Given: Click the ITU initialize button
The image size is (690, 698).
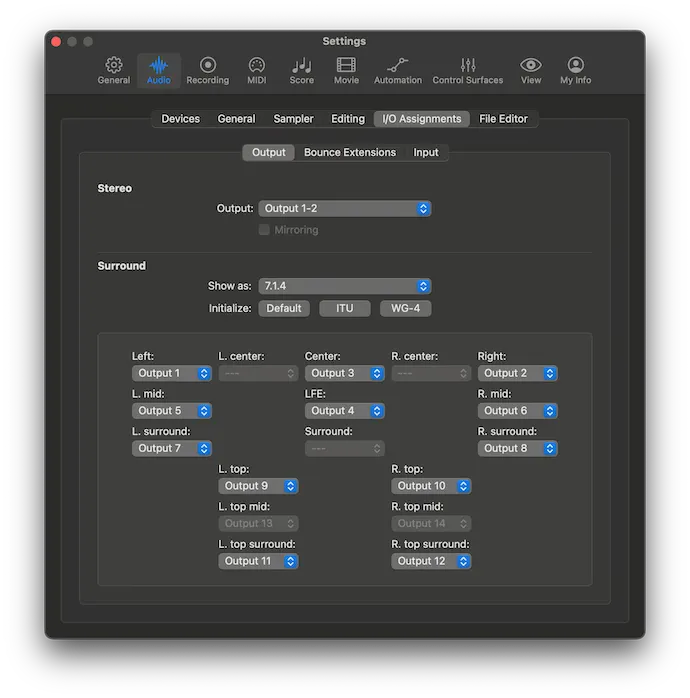Looking at the screenshot, I should [345, 308].
